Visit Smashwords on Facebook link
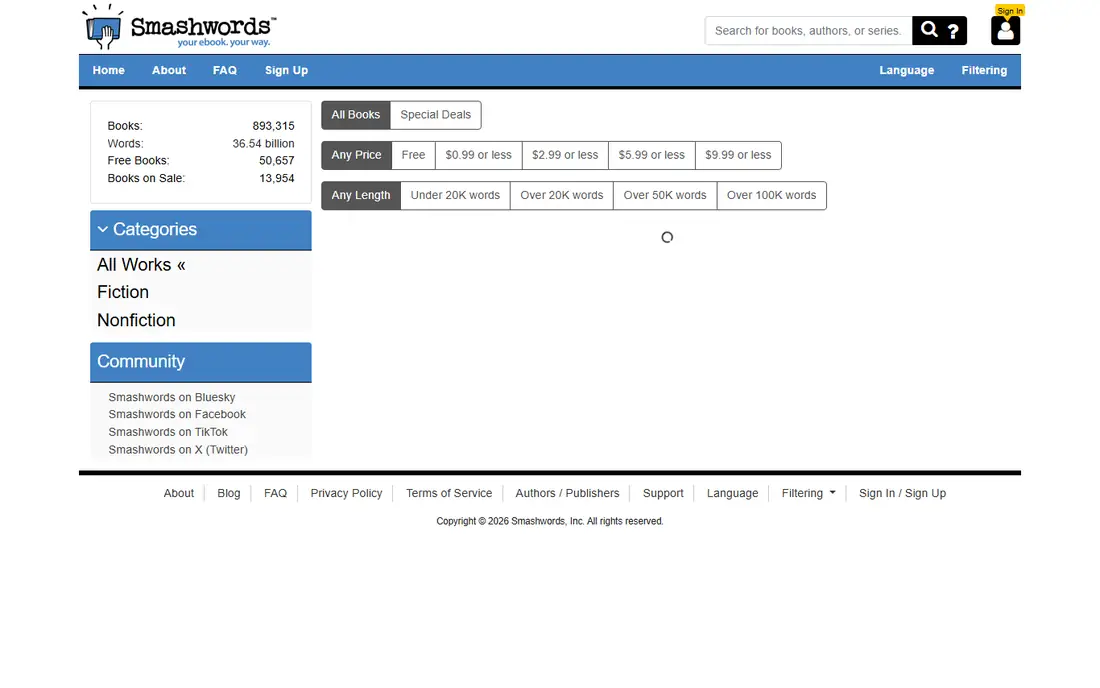This screenshot has width=1100, height=688. (177, 414)
